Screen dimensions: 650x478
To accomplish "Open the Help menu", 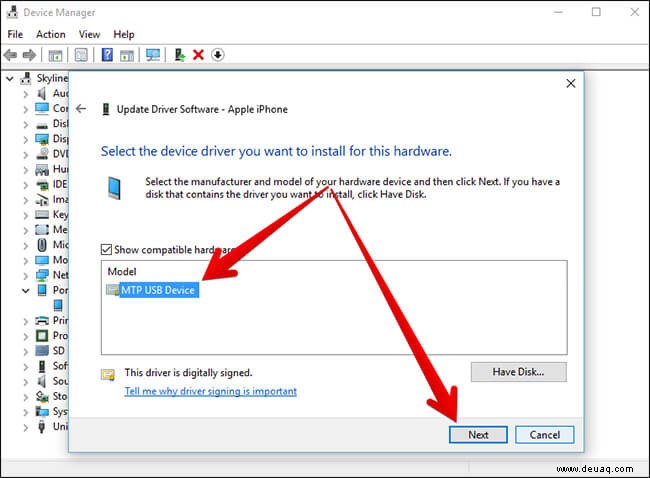I will 124,34.
